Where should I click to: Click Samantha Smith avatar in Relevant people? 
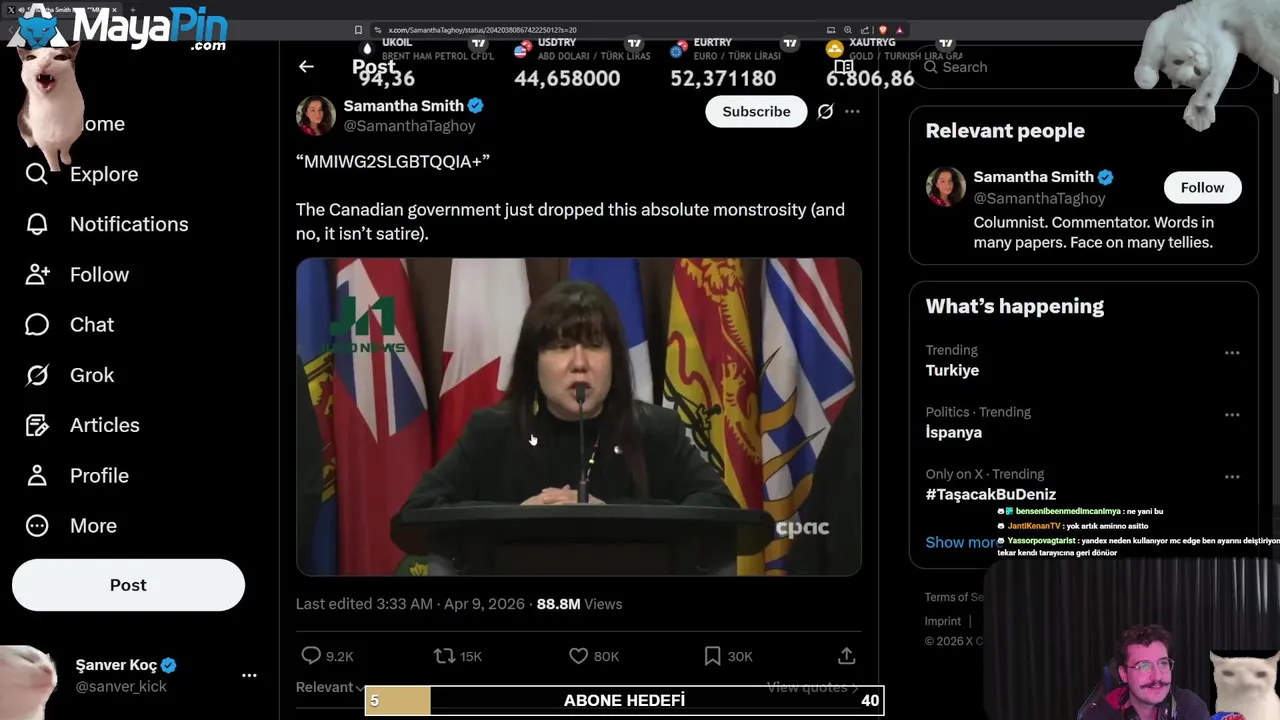point(945,187)
